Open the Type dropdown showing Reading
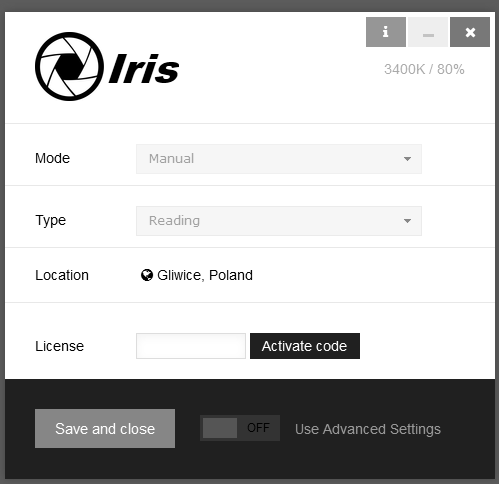Viewport: 499px width, 484px height. (279, 221)
